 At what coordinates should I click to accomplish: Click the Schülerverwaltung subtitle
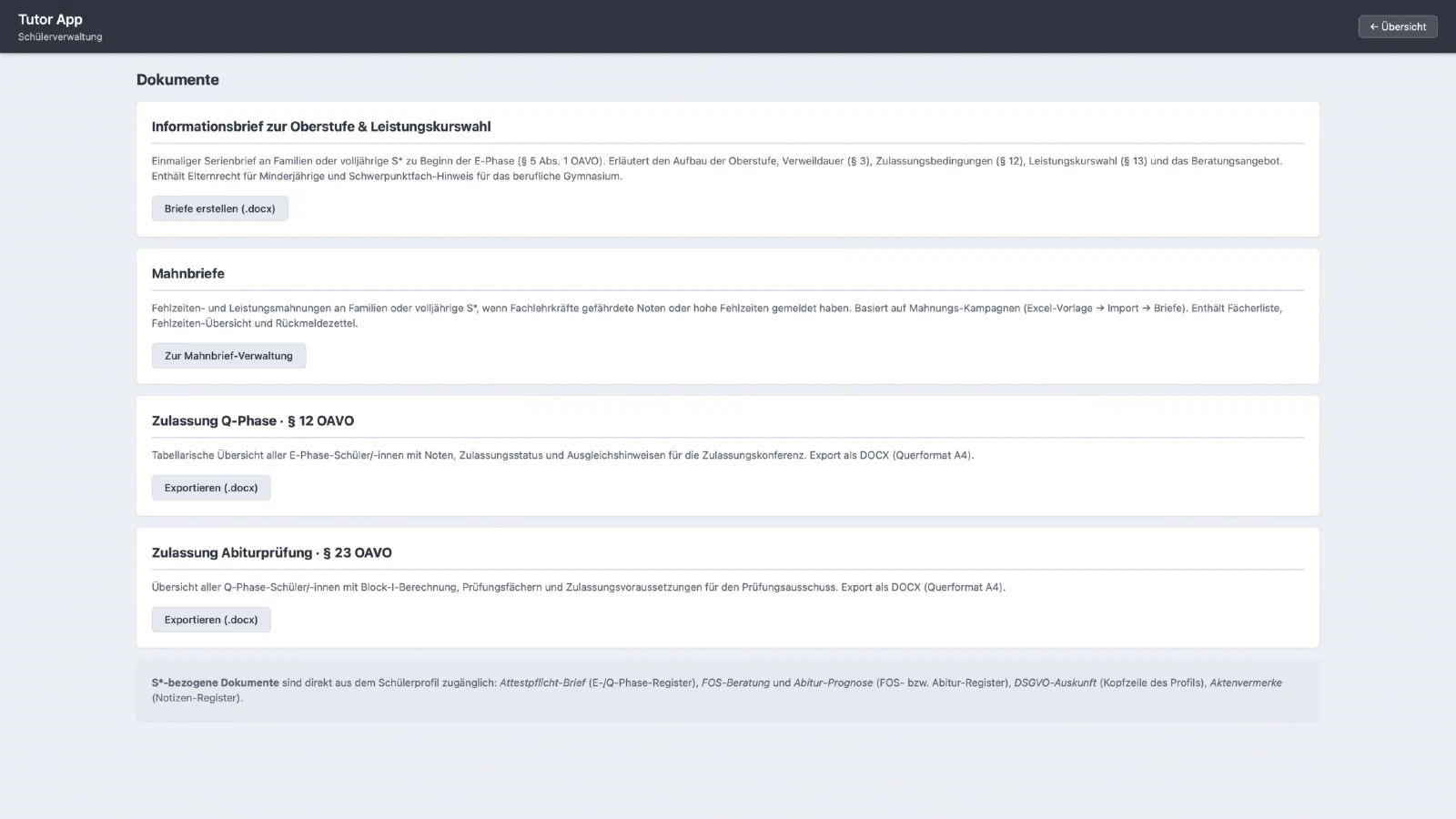pyautogui.click(x=60, y=37)
